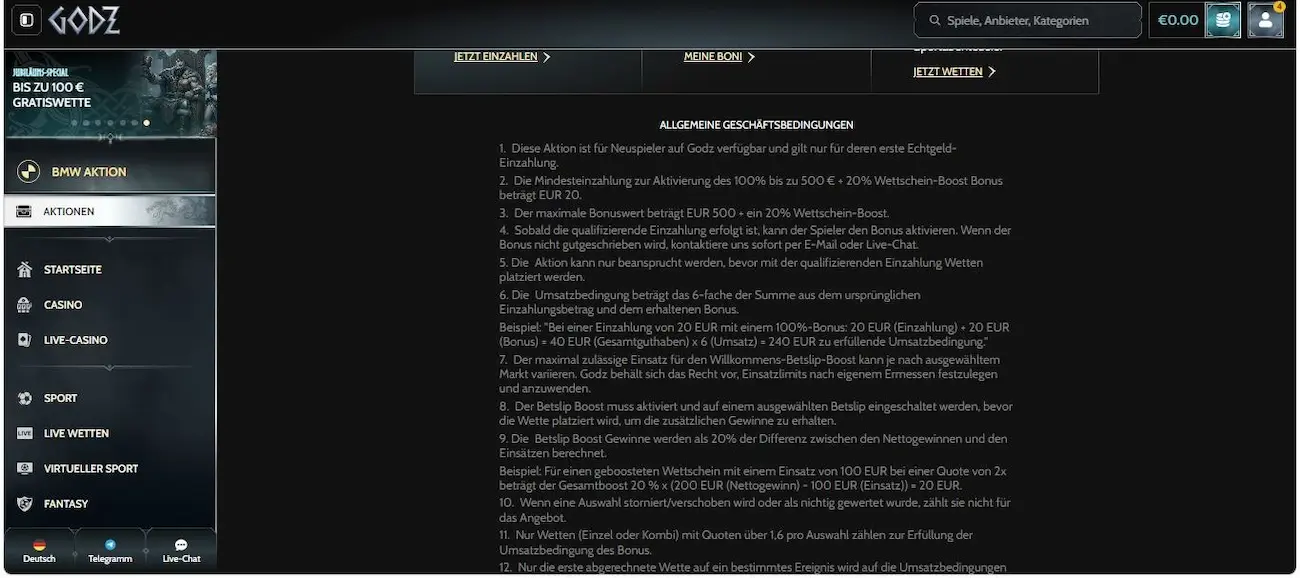
Task: Click the Live-Casino card icon
Action: [25, 340]
